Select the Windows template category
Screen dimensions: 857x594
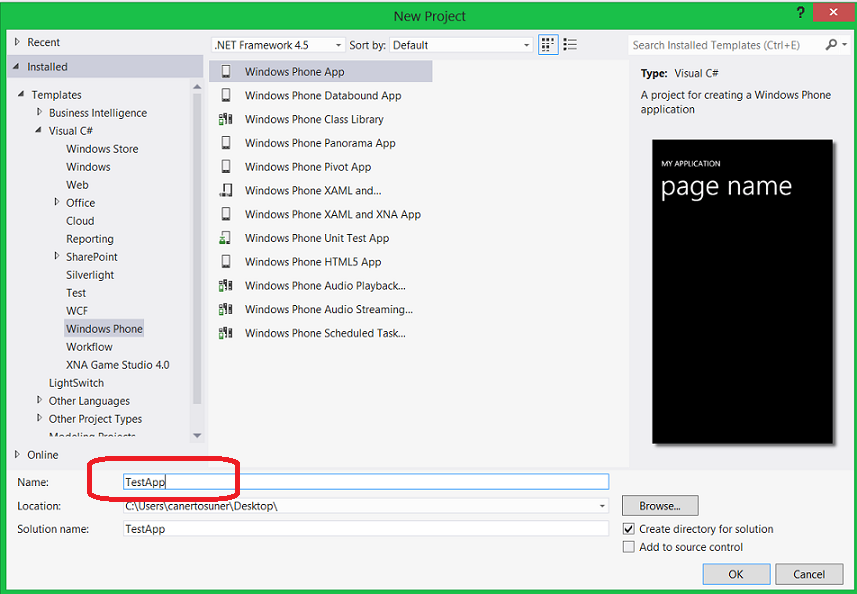click(x=88, y=167)
